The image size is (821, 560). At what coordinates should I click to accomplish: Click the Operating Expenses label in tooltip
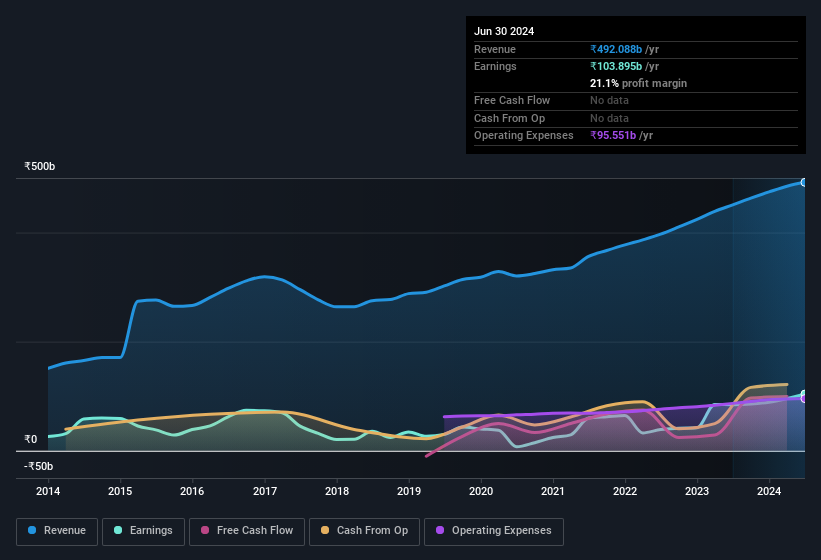coord(524,136)
